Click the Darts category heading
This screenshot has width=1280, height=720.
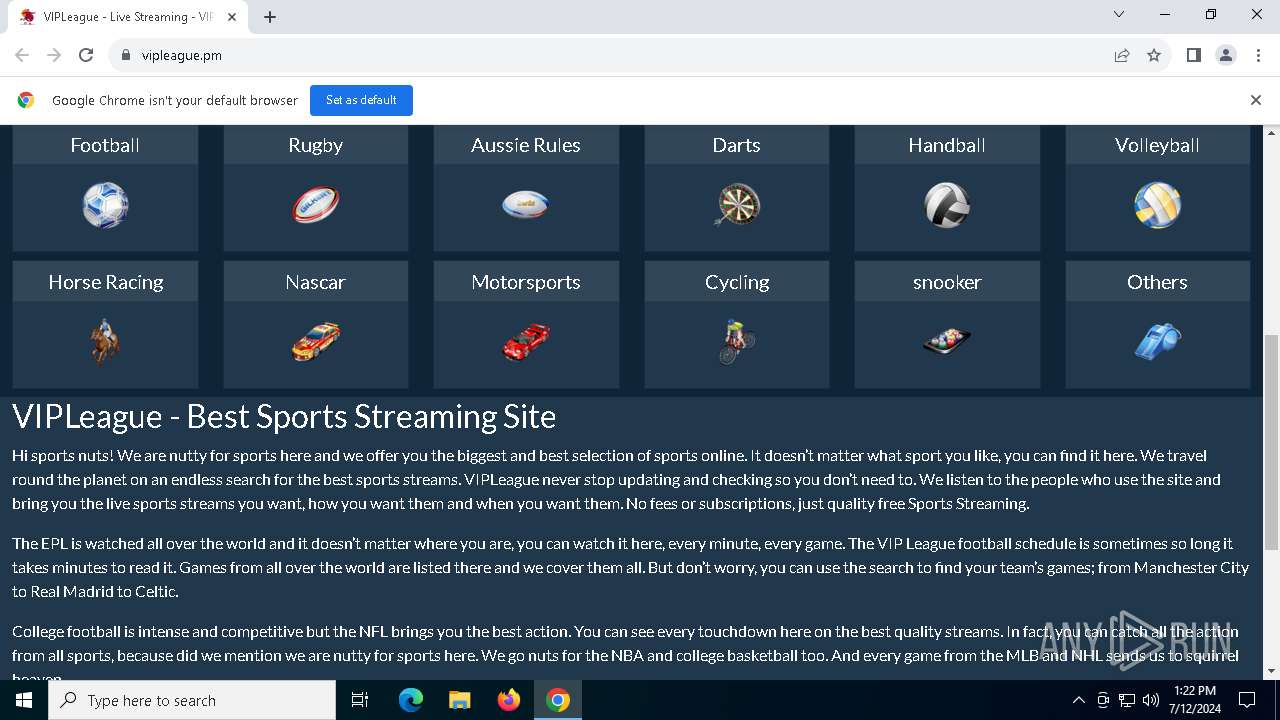[737, 145]
